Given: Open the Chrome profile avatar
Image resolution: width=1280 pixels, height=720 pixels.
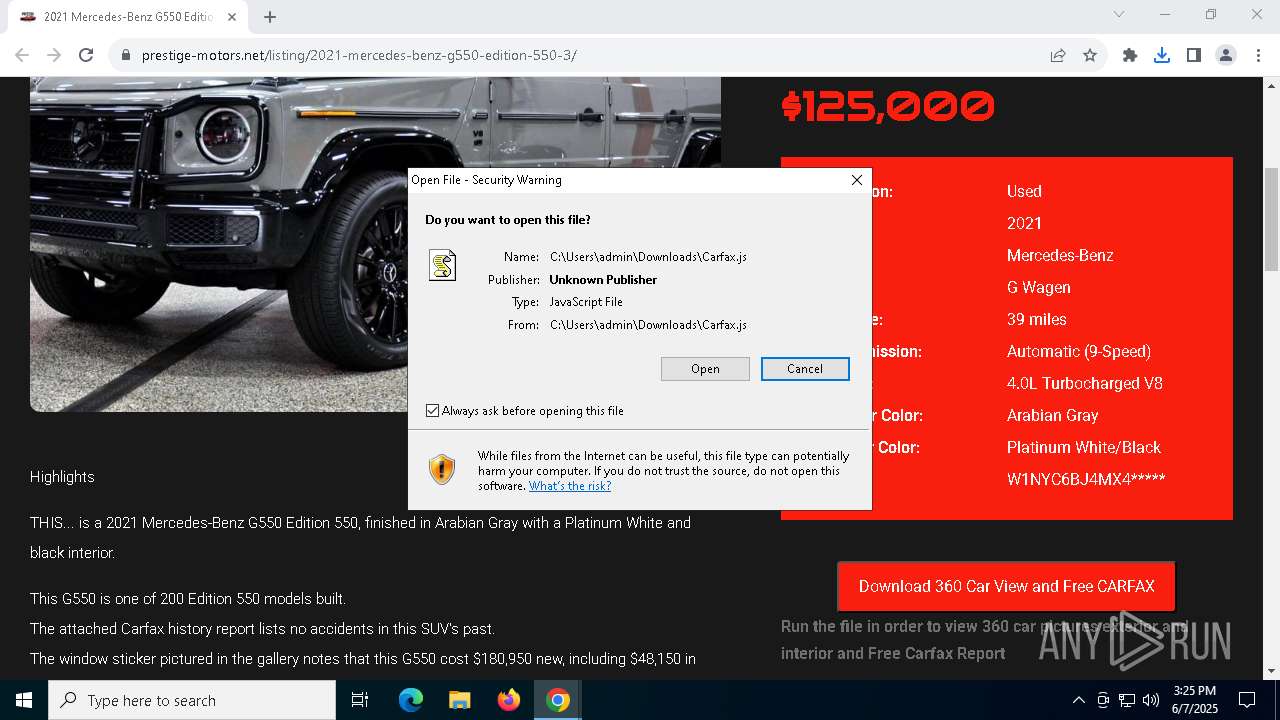Looking at the screenshot, I should click(1226, 55).
